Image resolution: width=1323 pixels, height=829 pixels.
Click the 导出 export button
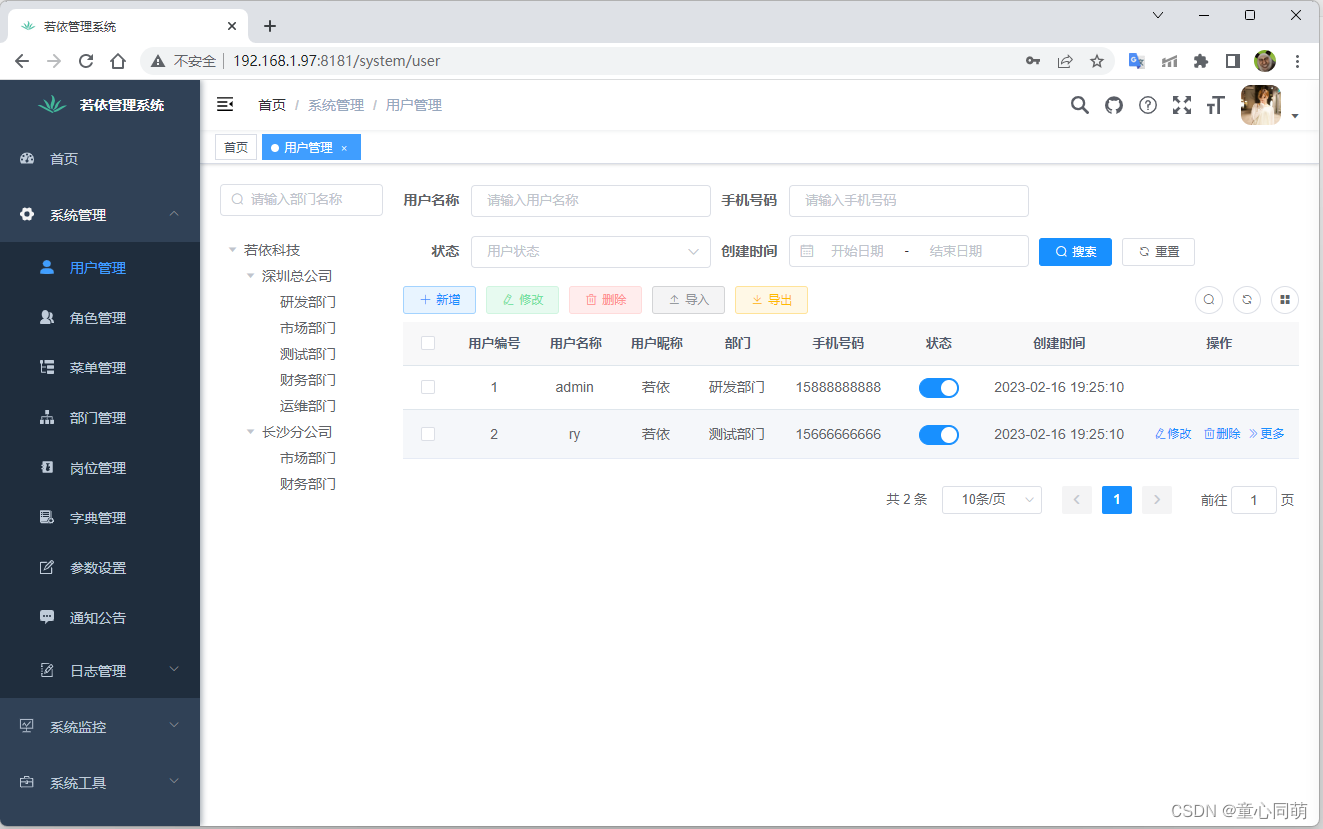point(771,299)
